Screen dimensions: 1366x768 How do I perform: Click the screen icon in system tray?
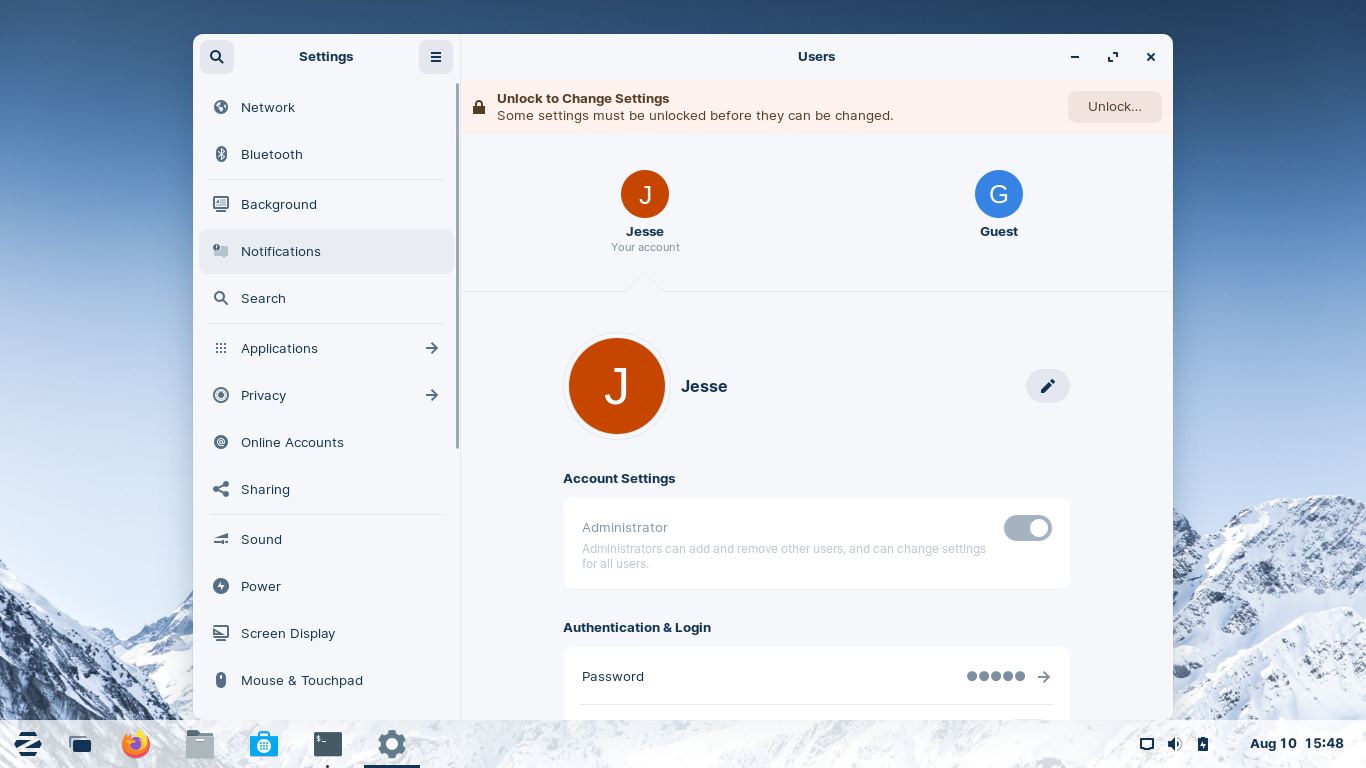[x=1147, y=744]
